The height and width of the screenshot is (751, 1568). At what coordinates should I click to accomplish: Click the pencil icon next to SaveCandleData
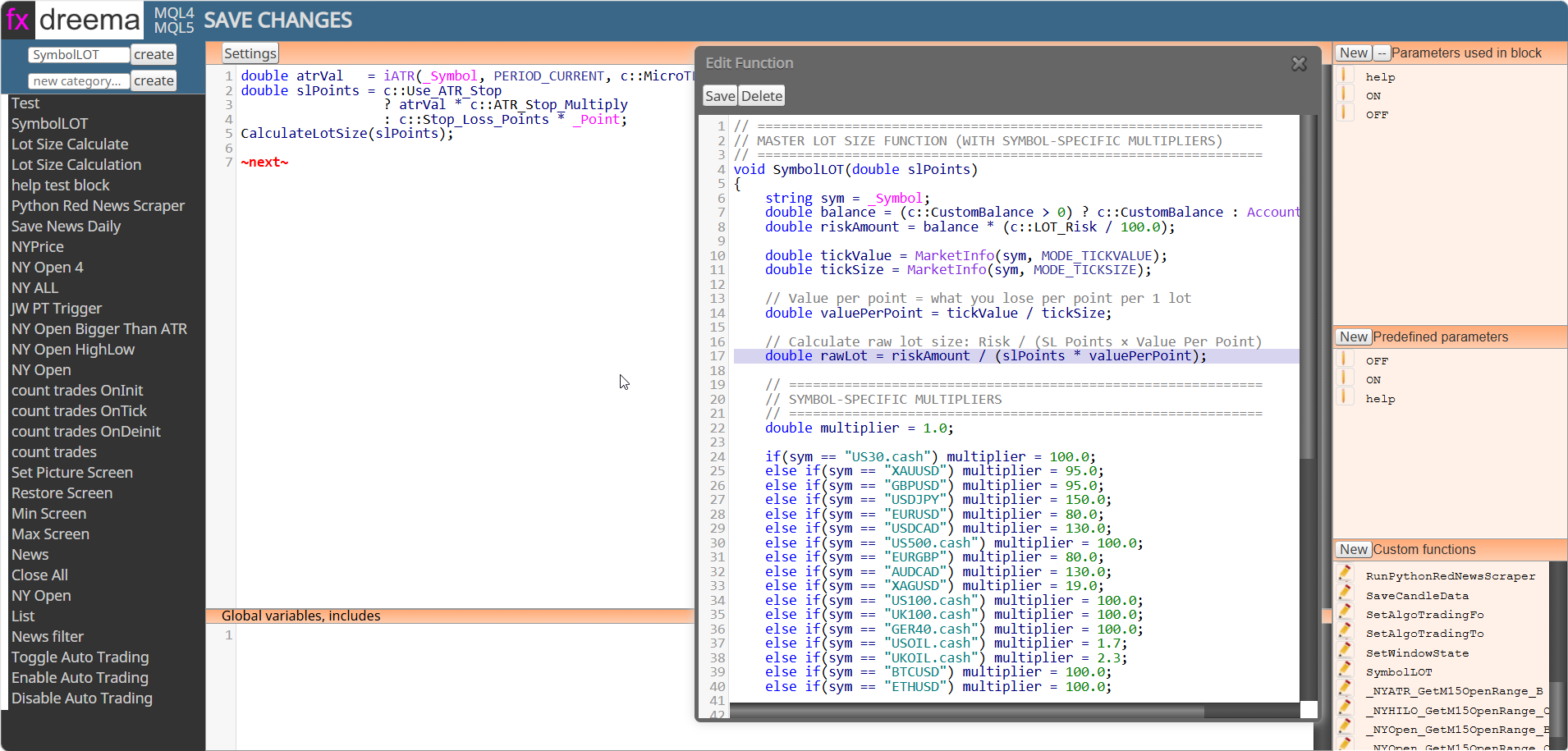(1345, 594)
